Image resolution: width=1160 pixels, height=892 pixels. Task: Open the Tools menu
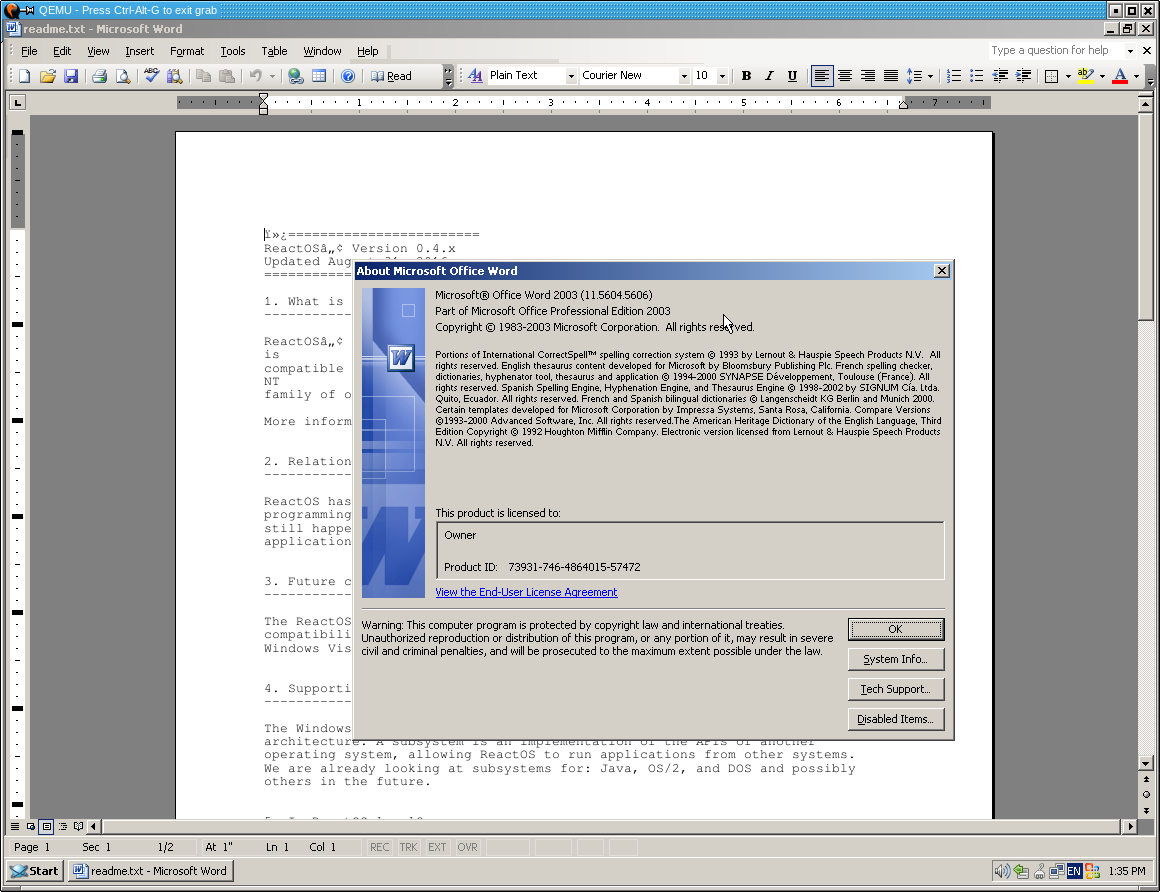233,51
